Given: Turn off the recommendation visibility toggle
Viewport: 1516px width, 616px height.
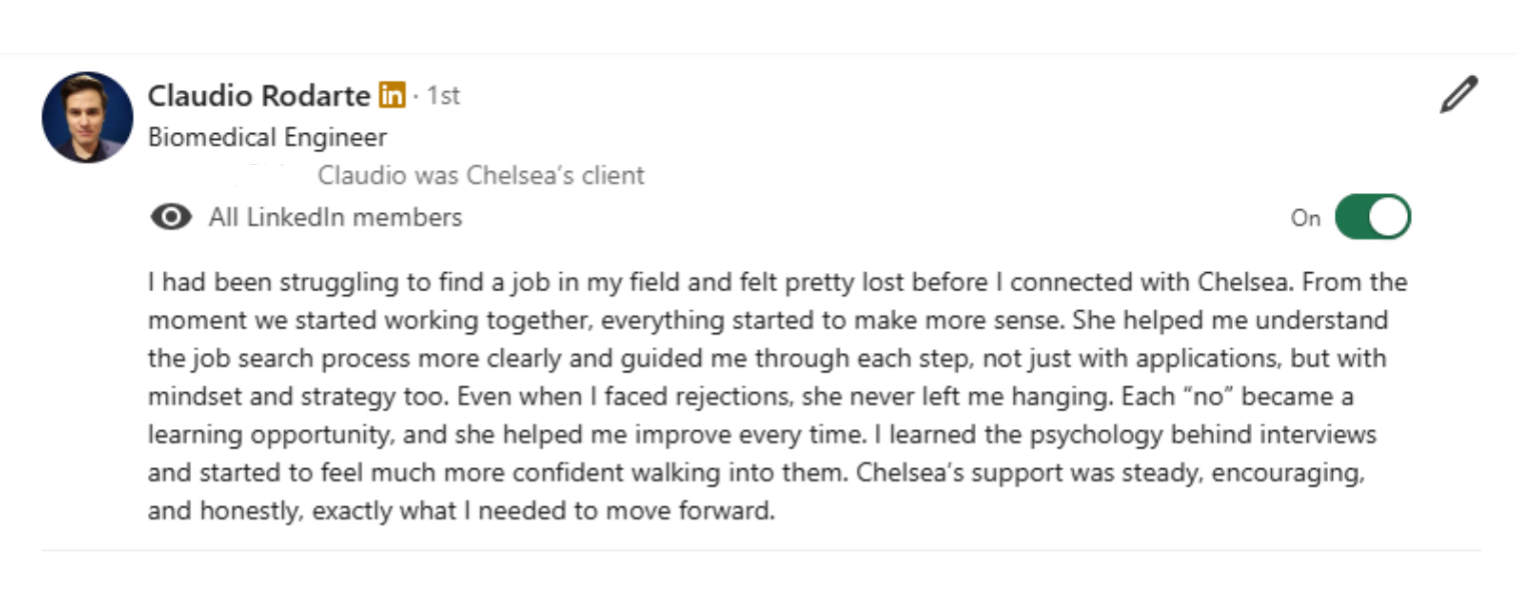Looking at the screenshot, I should tap(1372, 217).
